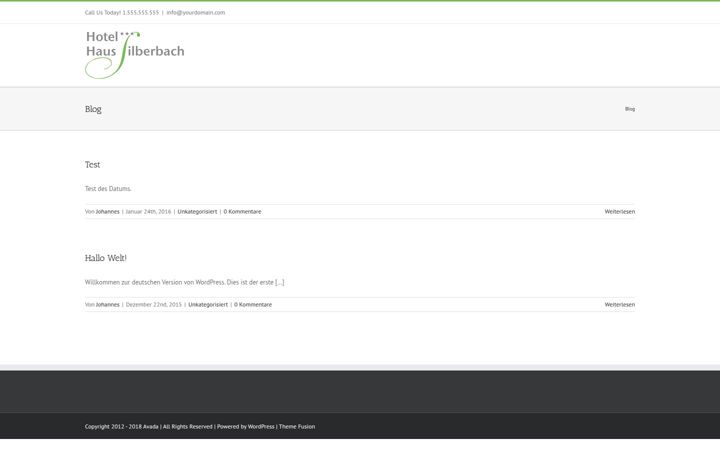
Task: Open the WordPress link in footer
Action: [x=261, y=427]
